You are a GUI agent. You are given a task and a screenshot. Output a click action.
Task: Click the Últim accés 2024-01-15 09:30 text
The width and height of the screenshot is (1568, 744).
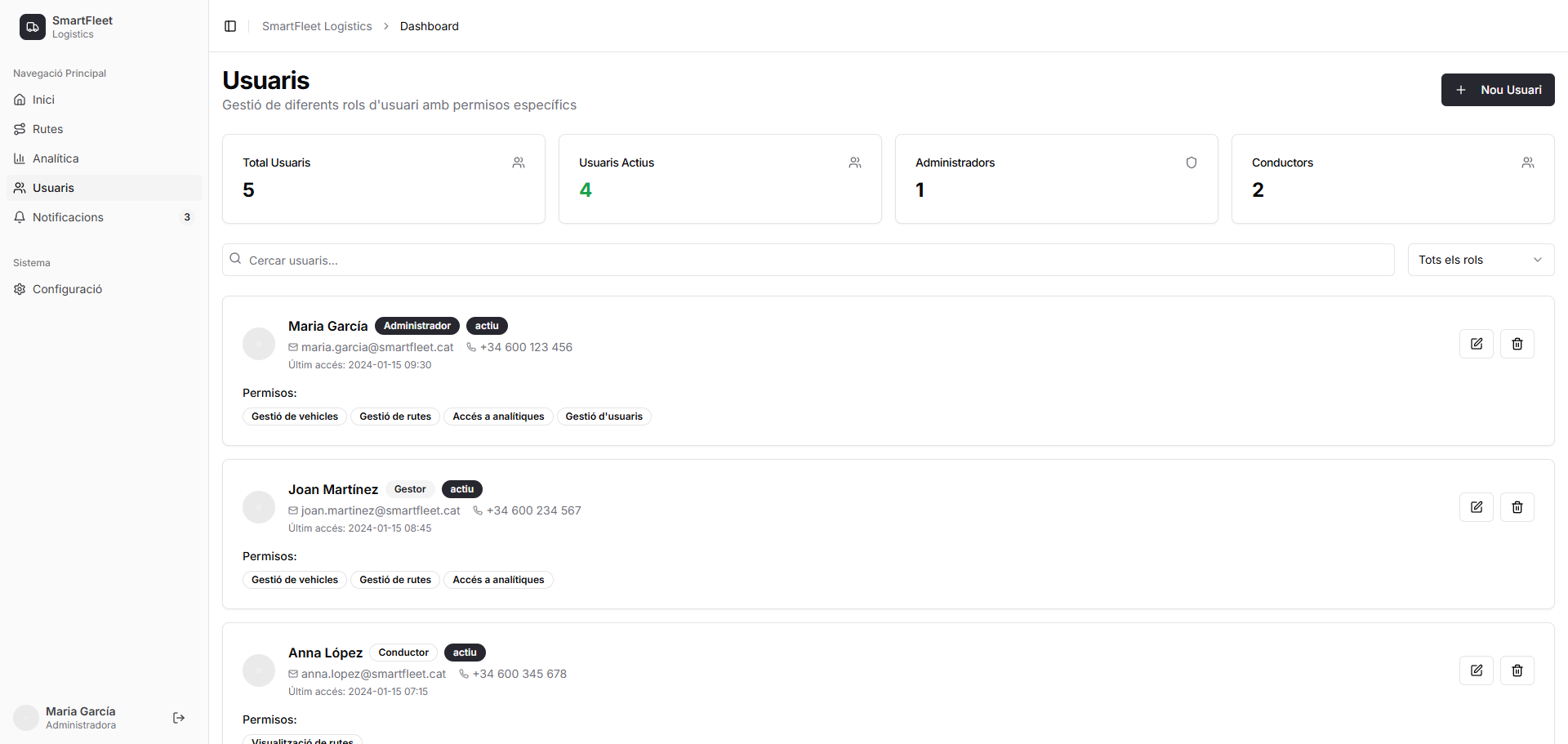point(360,365)
